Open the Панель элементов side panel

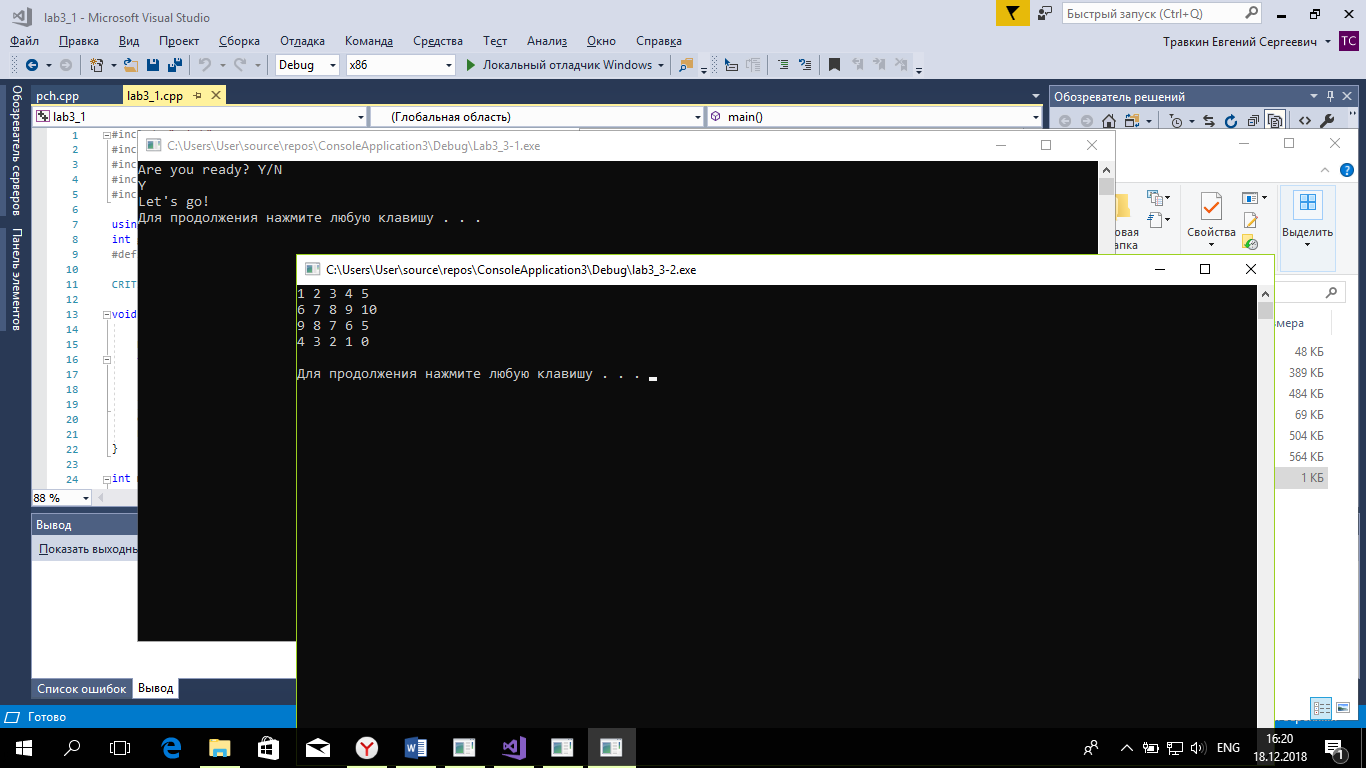click(16, 279)
